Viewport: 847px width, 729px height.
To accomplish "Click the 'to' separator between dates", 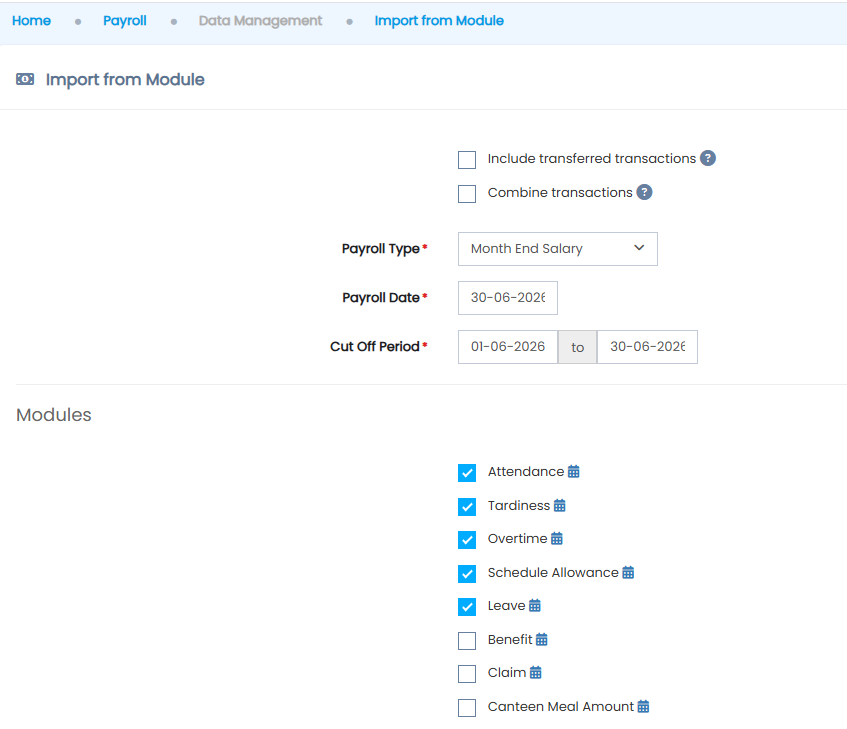I will 577,347.
